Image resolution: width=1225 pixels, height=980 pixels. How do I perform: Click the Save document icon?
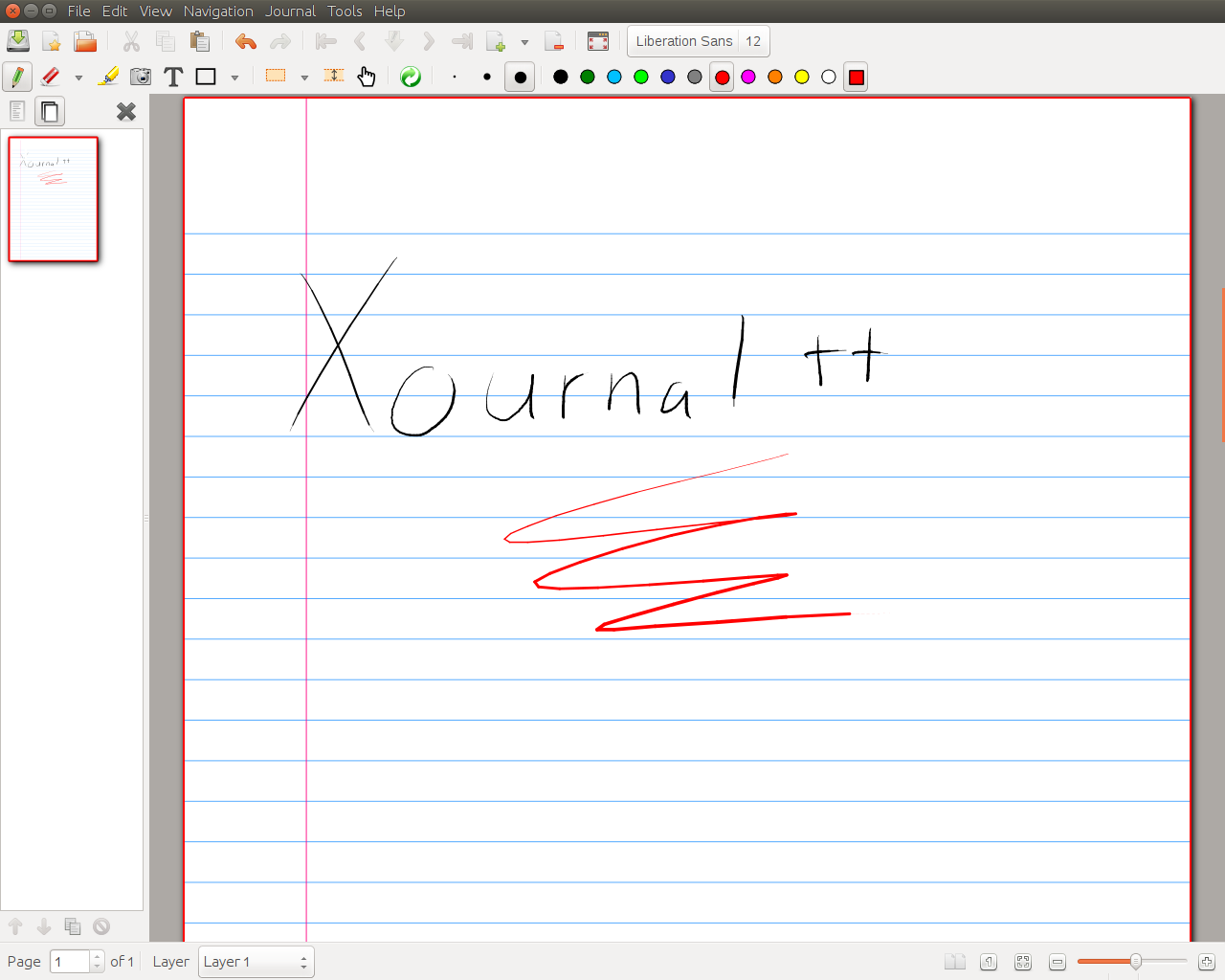(18, 41)
